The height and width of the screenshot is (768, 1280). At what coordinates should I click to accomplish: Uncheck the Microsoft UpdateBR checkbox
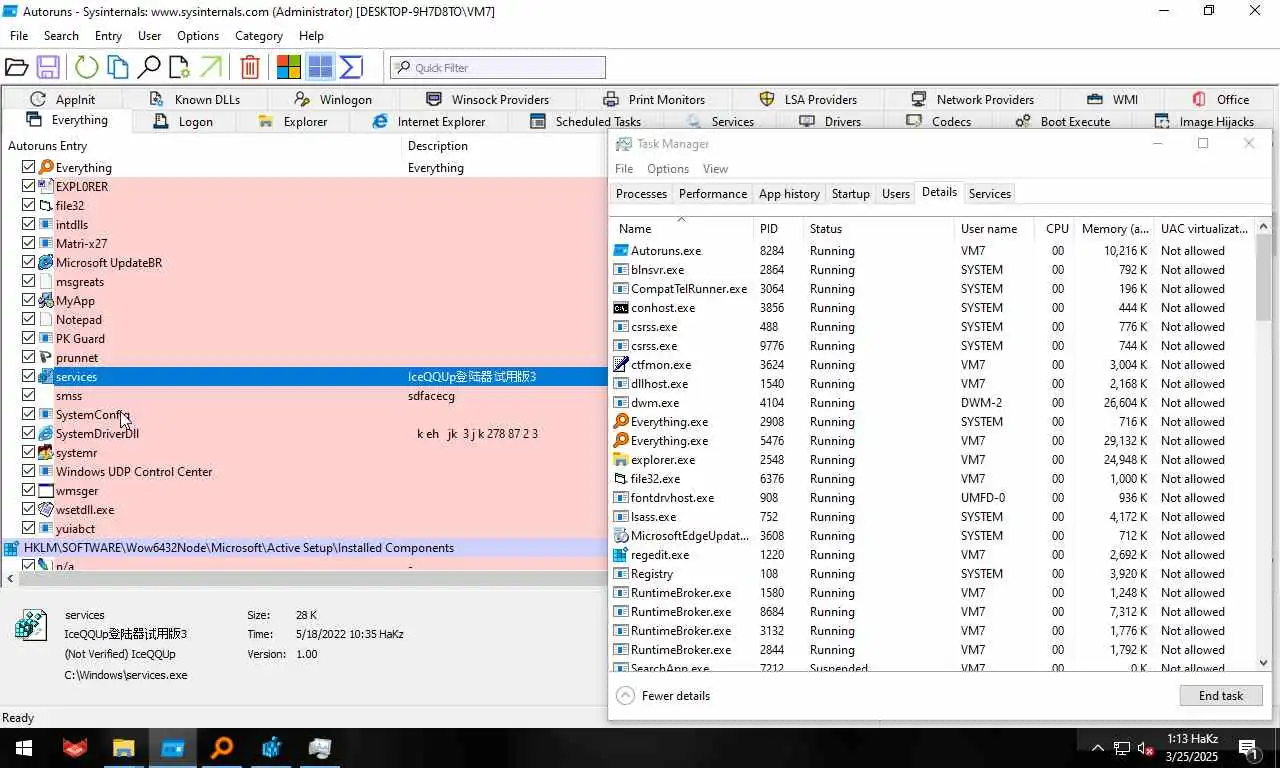[28, 263]
